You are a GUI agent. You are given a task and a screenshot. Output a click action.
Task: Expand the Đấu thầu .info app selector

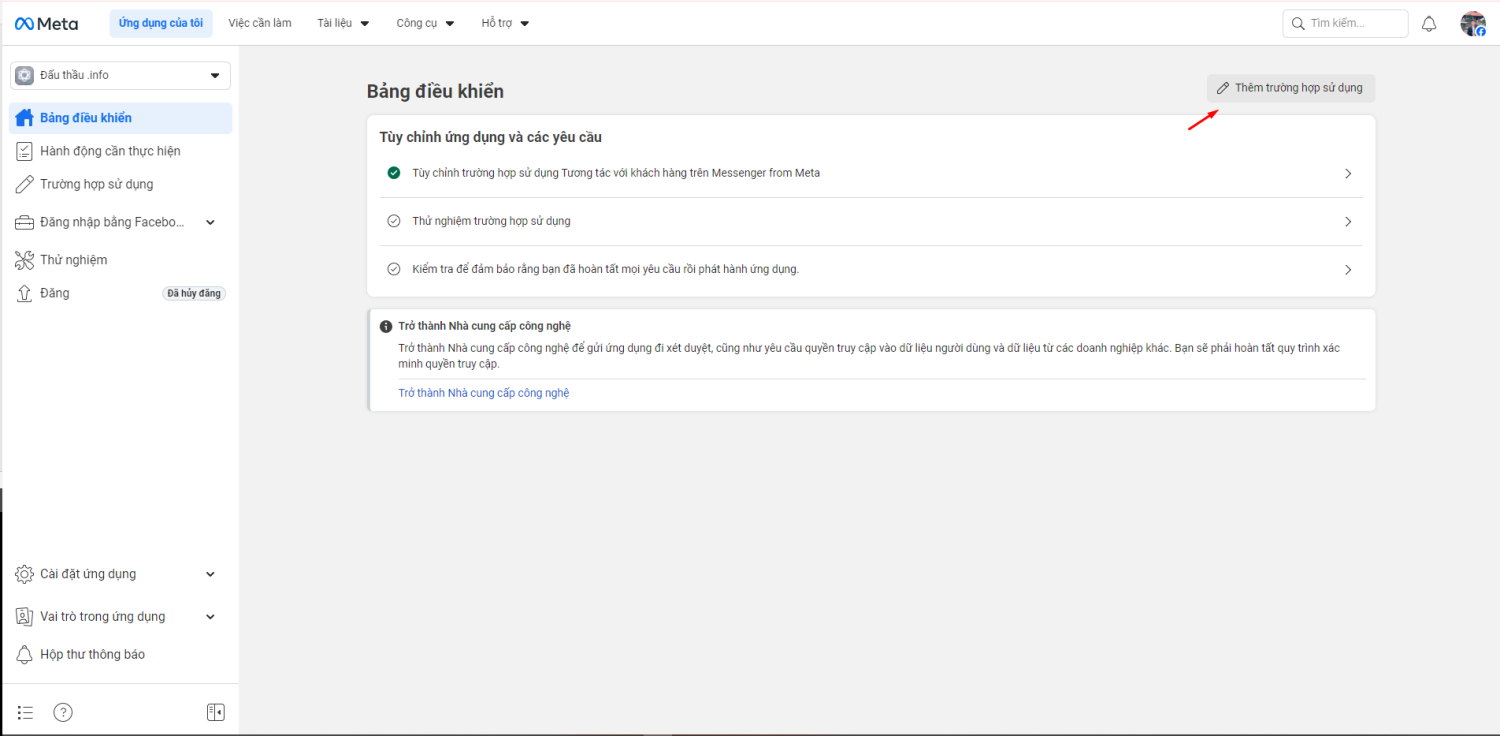click(120, 75)
